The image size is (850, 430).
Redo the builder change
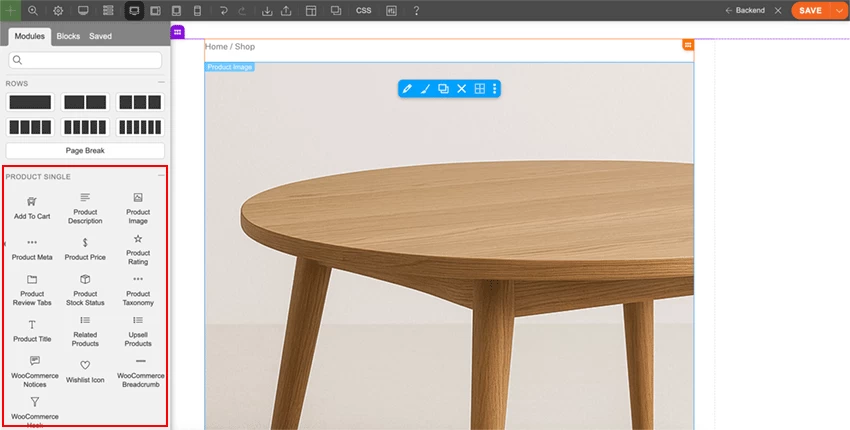click(242, 10)
